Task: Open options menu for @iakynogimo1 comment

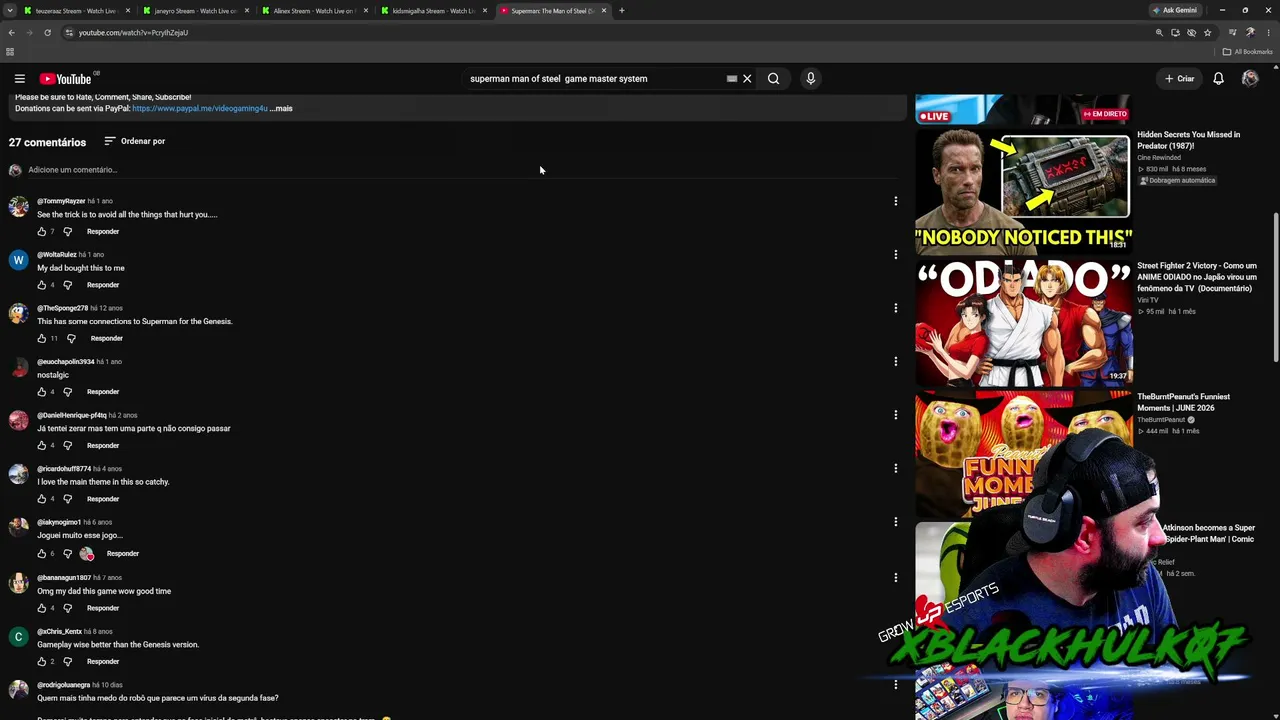Action: pyautogui.click(x=895, y=522)
